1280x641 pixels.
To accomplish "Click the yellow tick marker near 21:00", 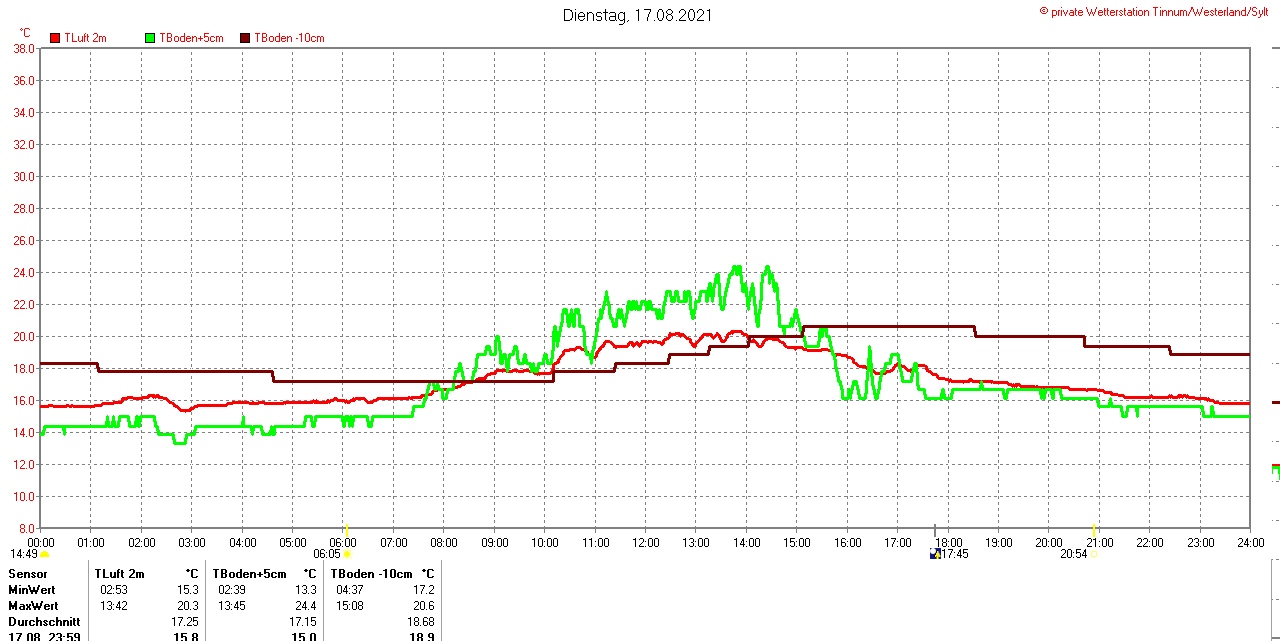I will coord(1095,528).
